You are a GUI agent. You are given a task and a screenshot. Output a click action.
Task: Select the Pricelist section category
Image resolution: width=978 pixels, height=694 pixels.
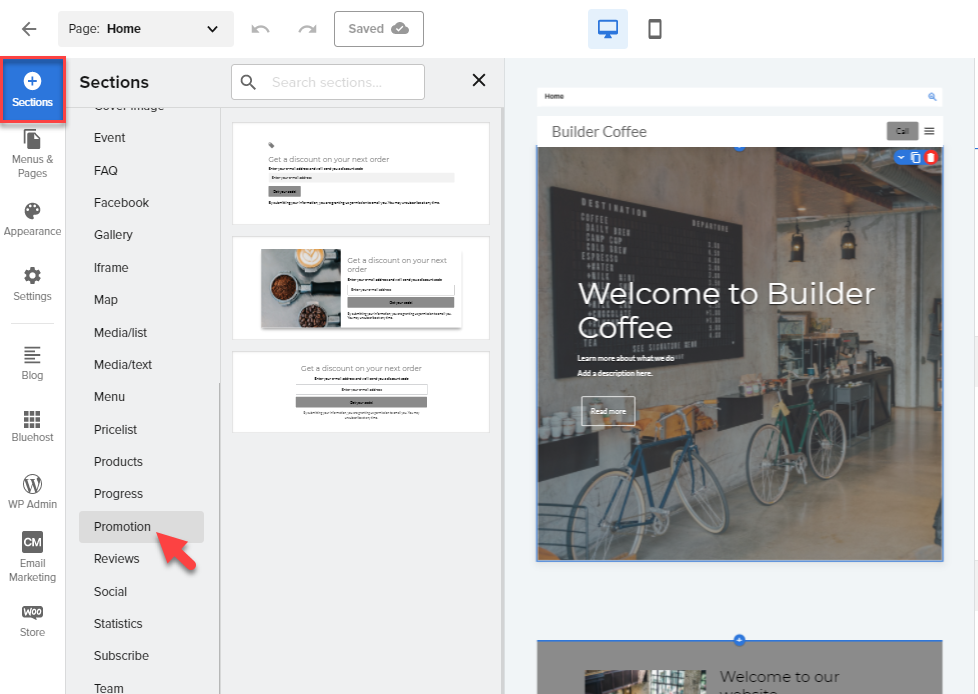point(115,430)
